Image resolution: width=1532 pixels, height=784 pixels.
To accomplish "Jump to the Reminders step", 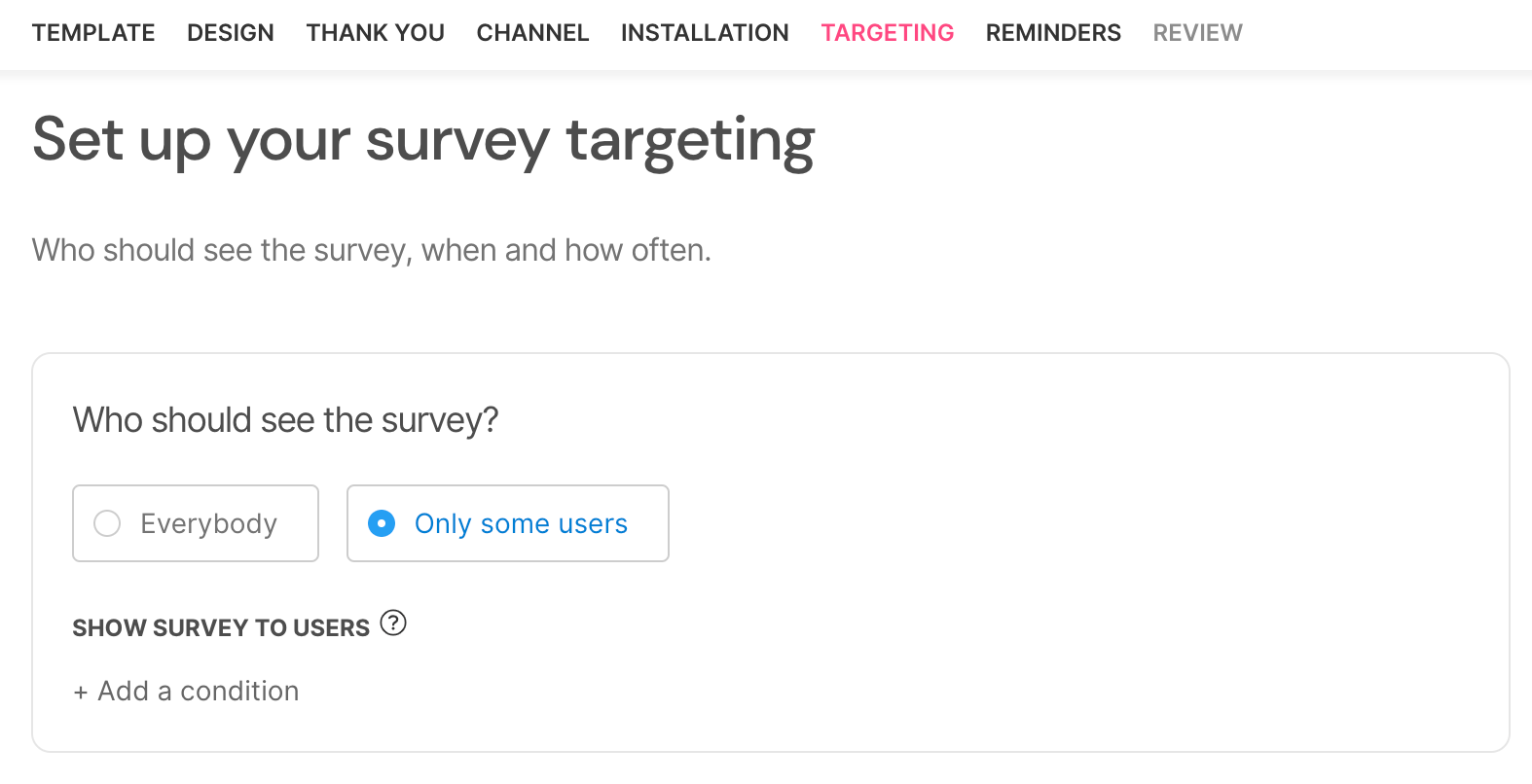I will click(x=1053, y=33).
